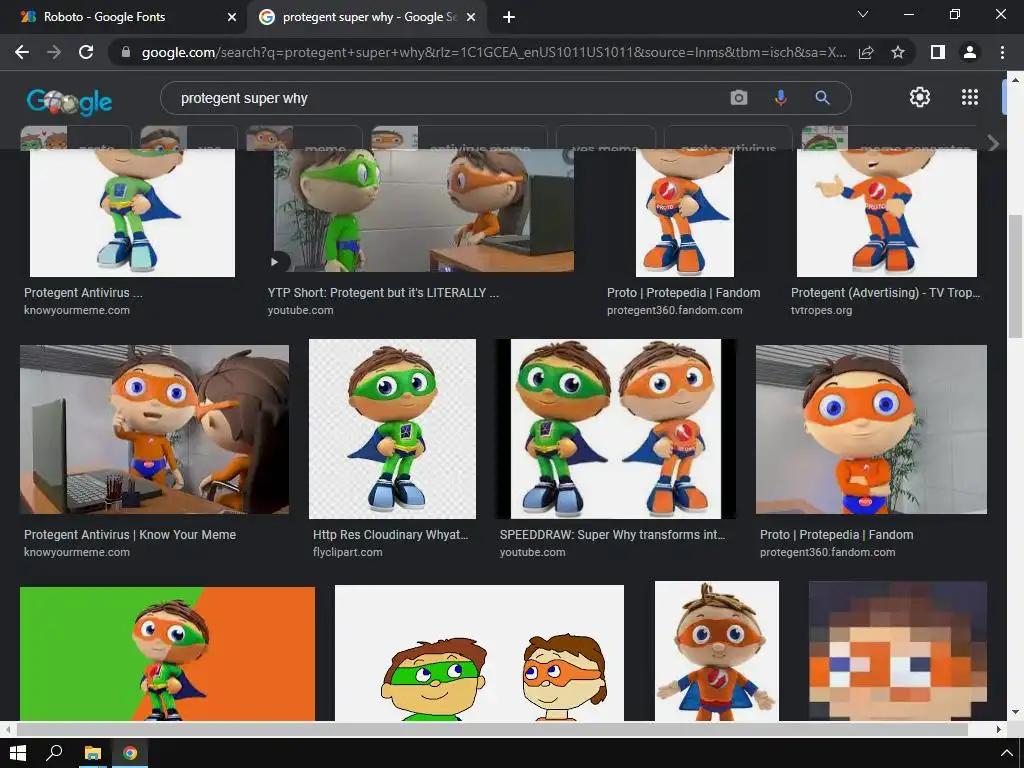Click the browser back arrow
This screenshot has width=1024, height=768.
pos(22,52)
